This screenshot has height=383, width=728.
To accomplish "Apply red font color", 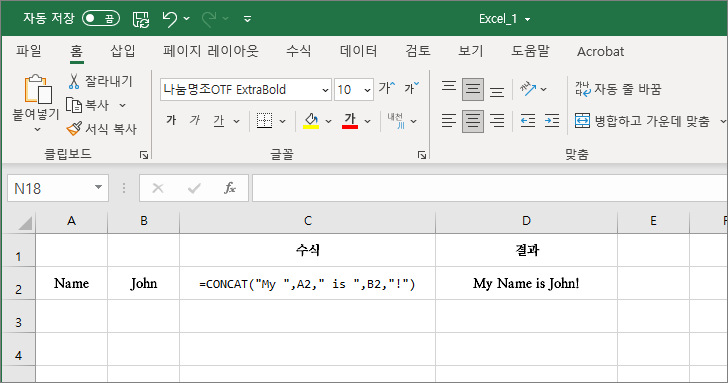I will click(350, 121).
